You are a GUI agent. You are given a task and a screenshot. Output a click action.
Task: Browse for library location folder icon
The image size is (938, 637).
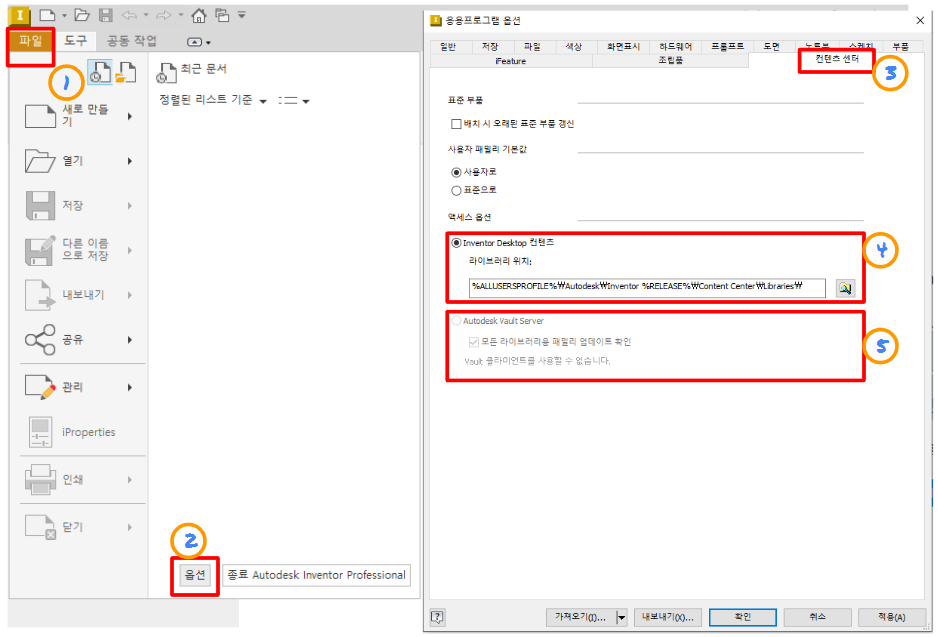click(x=845, y=288)
